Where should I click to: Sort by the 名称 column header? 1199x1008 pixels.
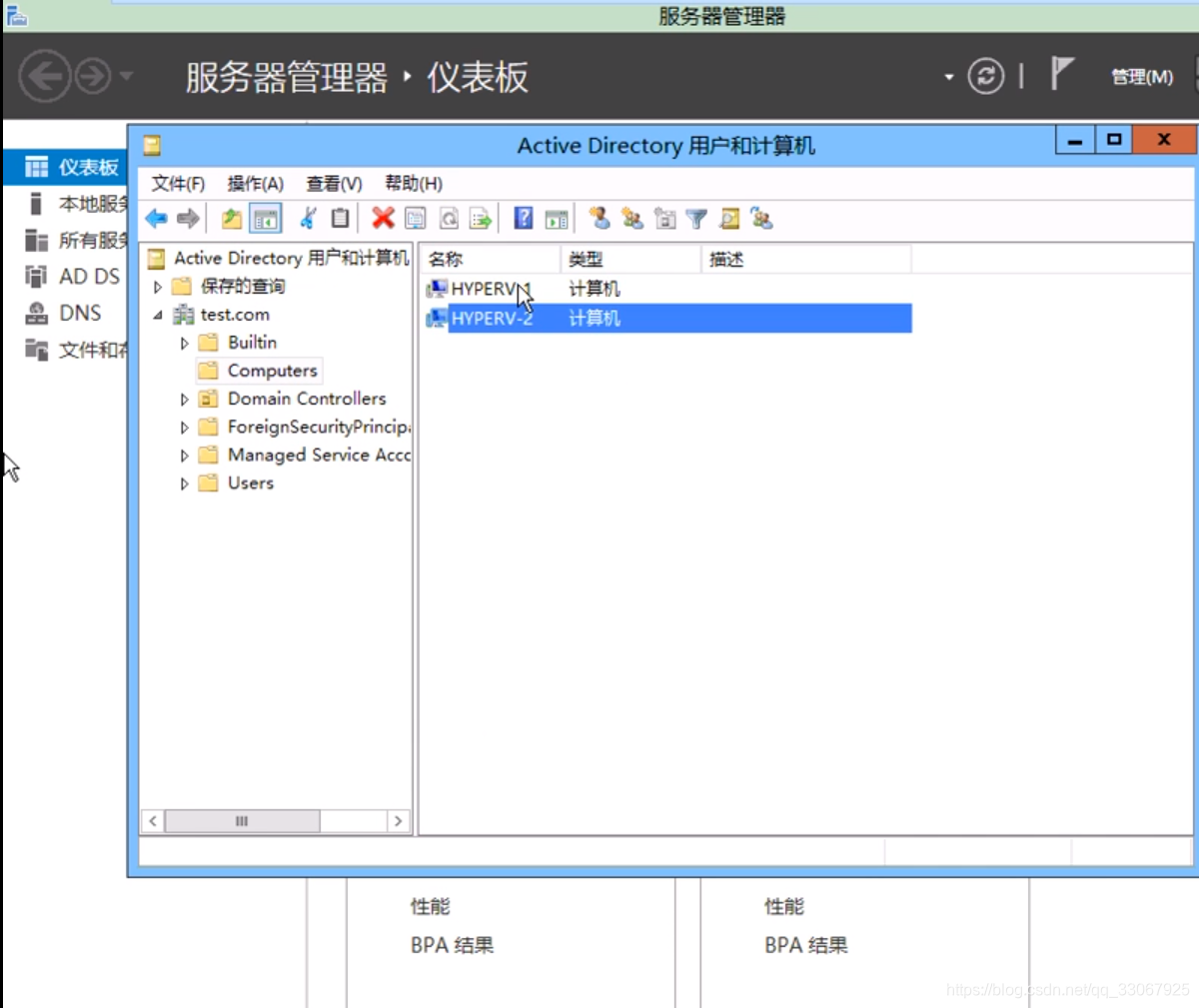pyautogui.click(x=490, y=259)
